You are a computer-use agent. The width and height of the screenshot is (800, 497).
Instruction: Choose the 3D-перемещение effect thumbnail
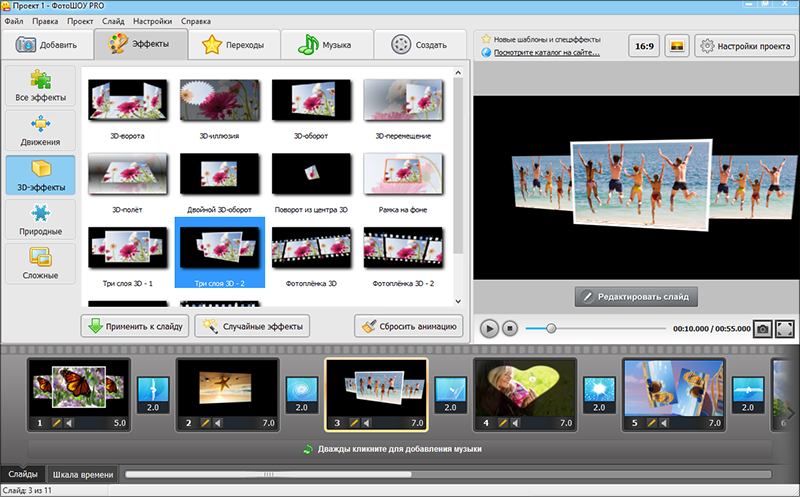[x=403, y=100]
